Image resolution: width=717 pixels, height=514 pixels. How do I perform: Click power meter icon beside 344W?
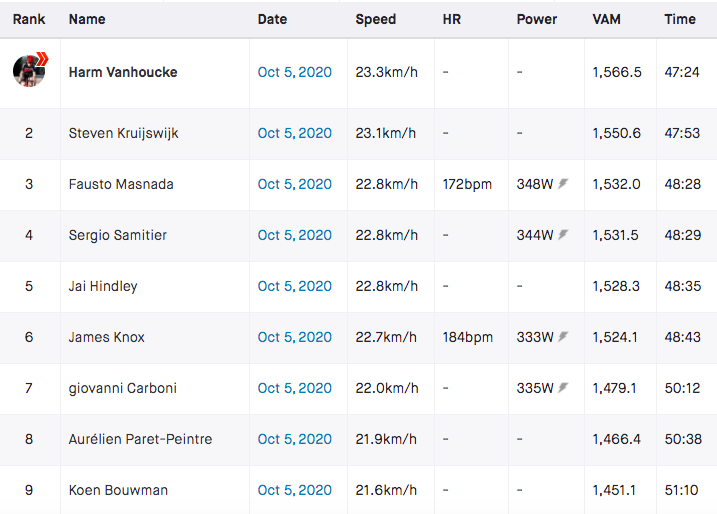pos(563,235)
